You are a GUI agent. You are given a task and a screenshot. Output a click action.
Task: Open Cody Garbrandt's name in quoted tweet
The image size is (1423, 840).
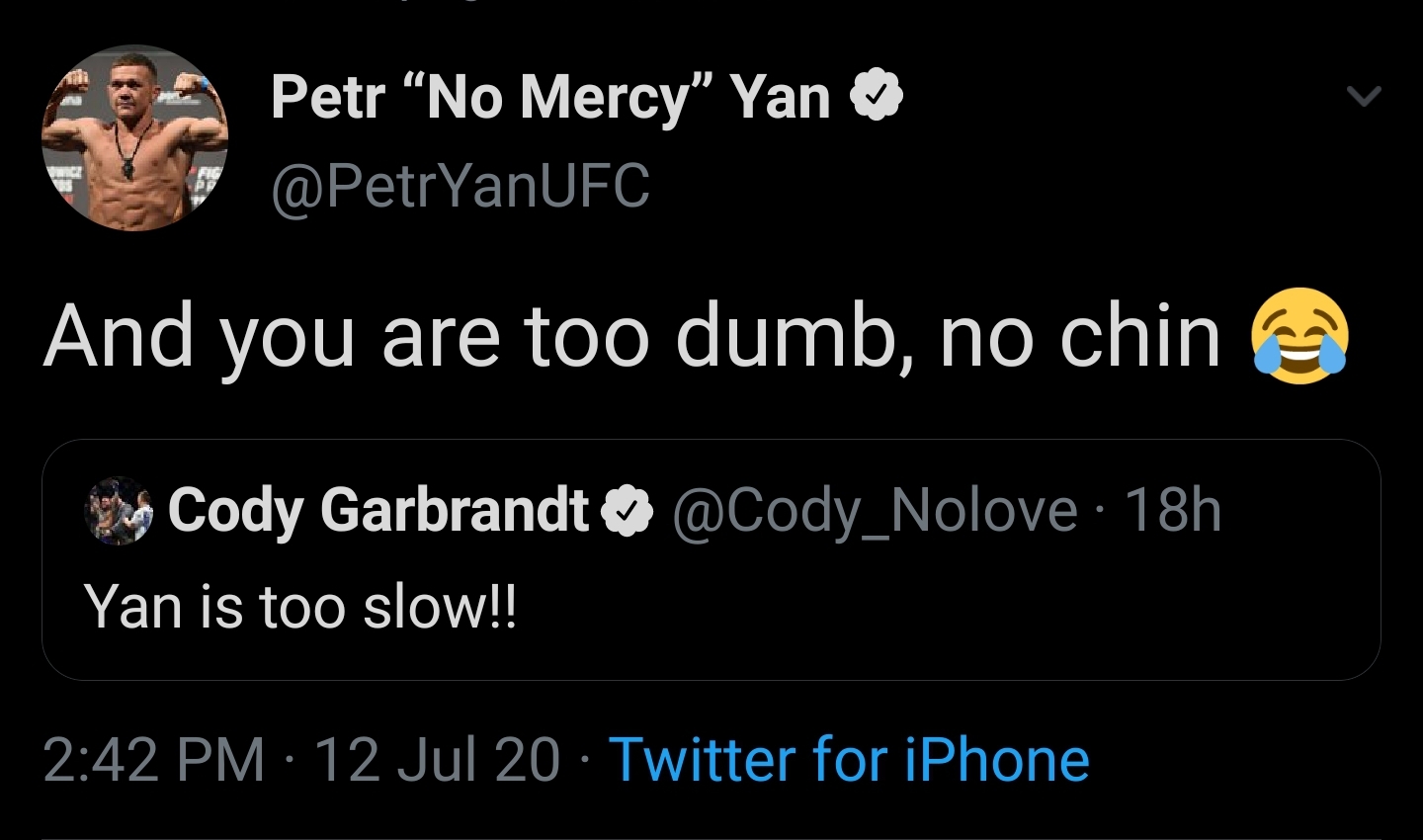pos(378,511)
